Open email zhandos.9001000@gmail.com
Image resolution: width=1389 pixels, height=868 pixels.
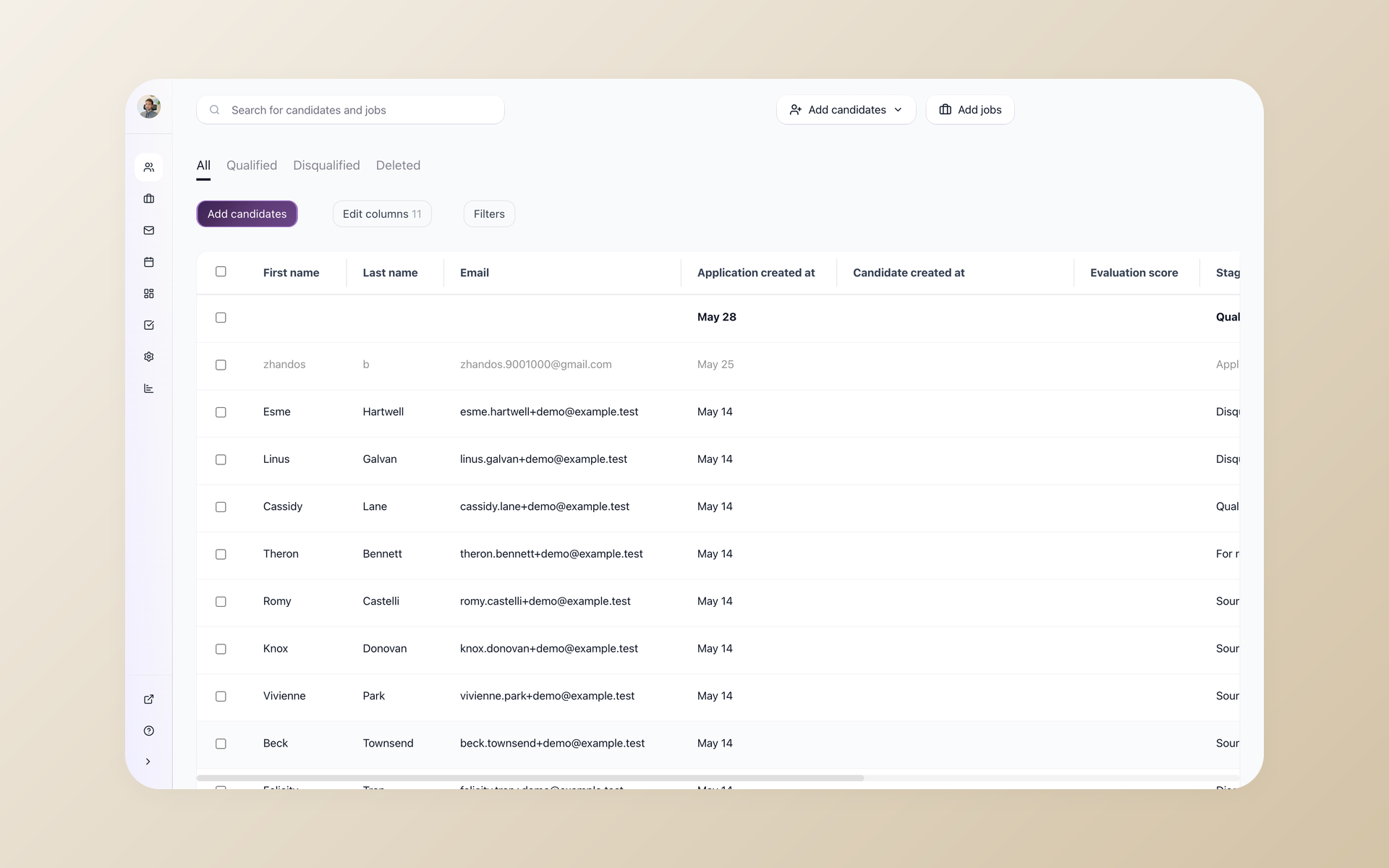click(536, 365)
